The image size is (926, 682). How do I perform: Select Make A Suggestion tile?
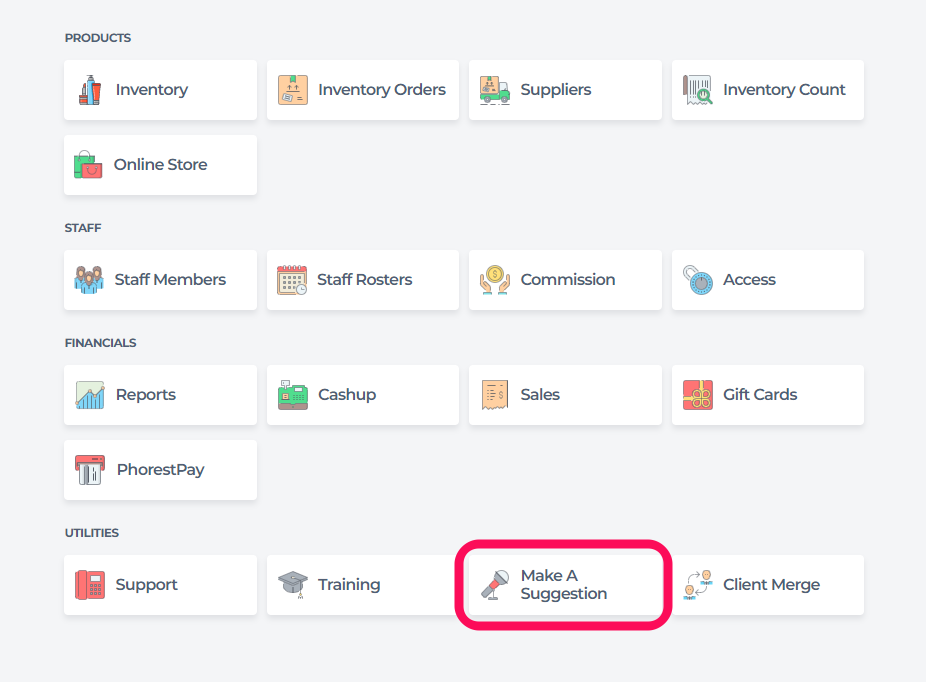point(565,585)
